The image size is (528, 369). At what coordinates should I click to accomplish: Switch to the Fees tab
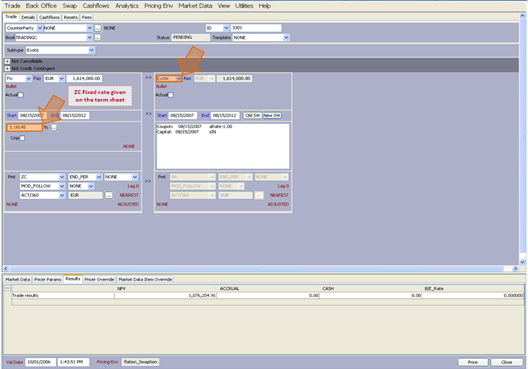(87, 17)
